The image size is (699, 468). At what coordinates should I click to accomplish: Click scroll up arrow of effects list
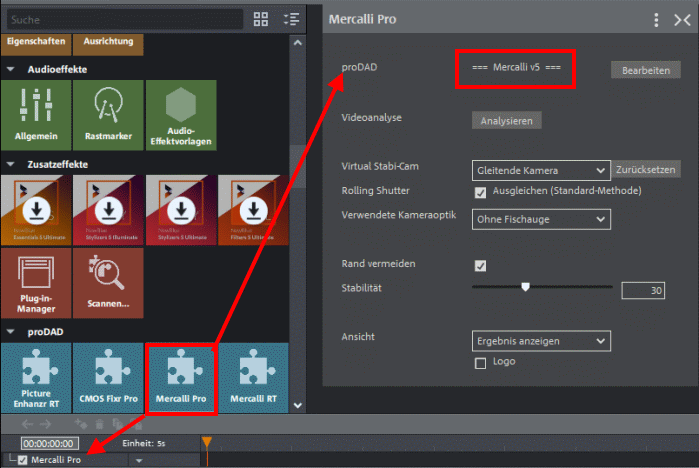298,43
